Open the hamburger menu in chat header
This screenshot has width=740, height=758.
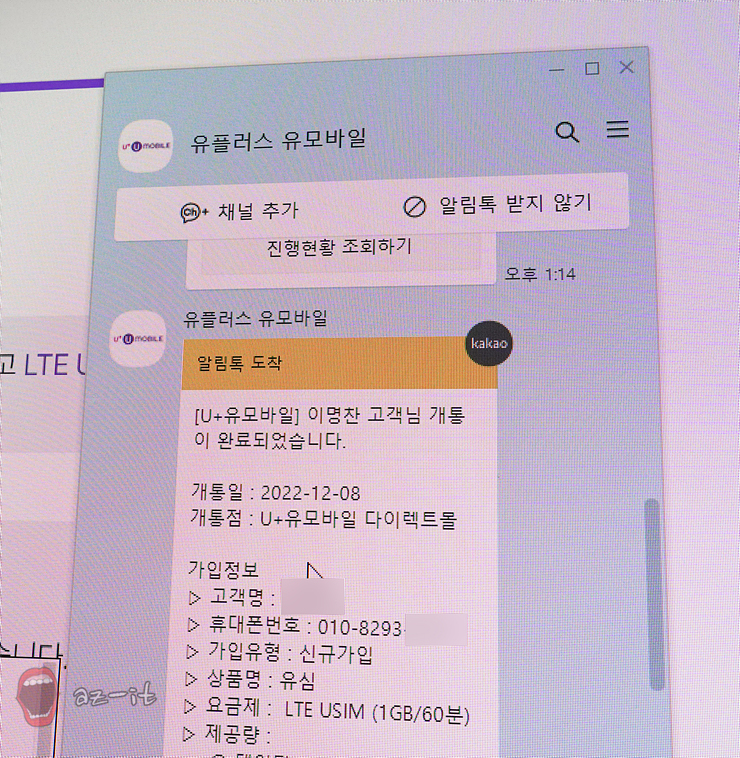click(618, 129)
